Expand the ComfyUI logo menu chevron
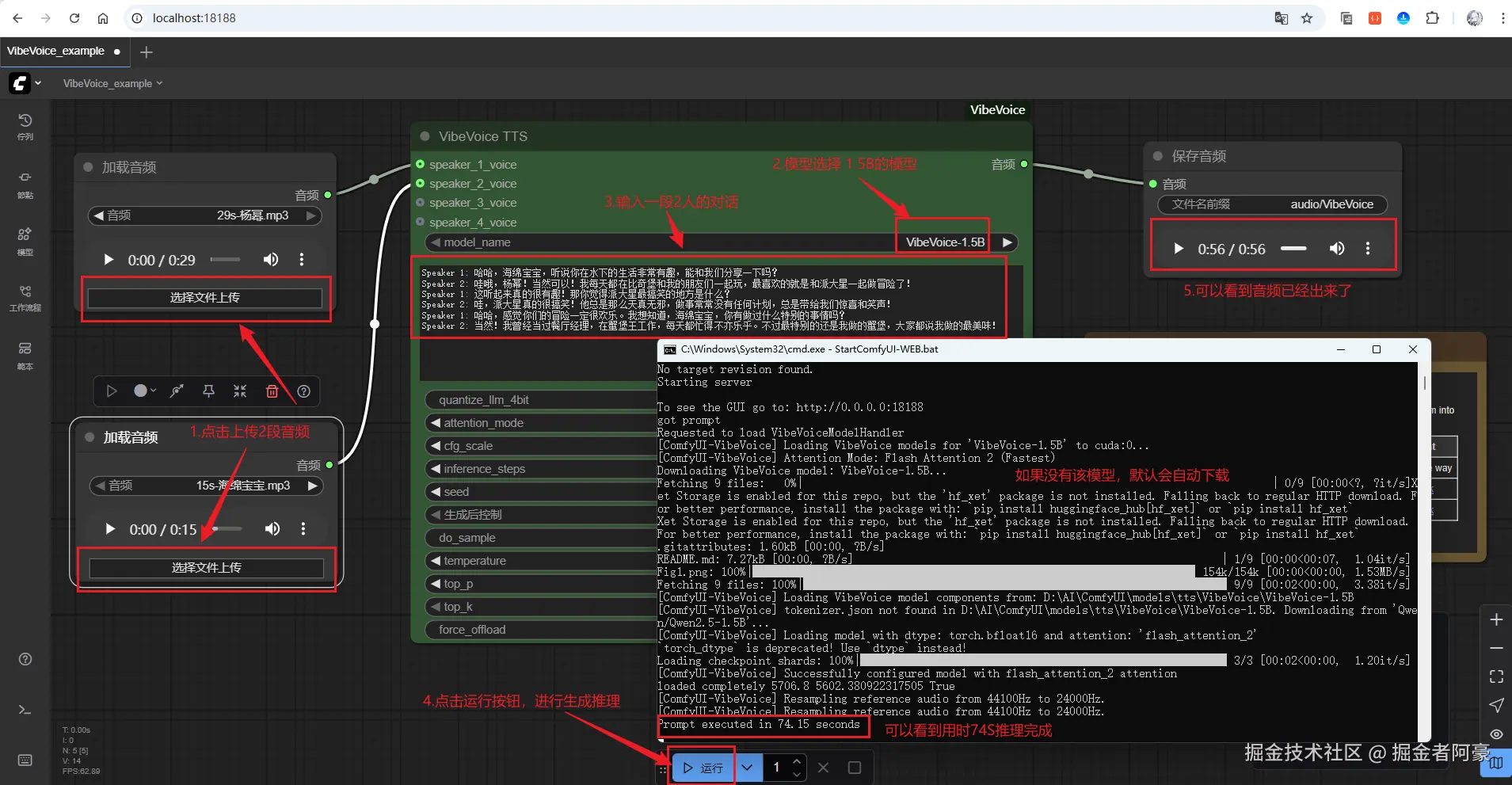 tap(38, 83)
